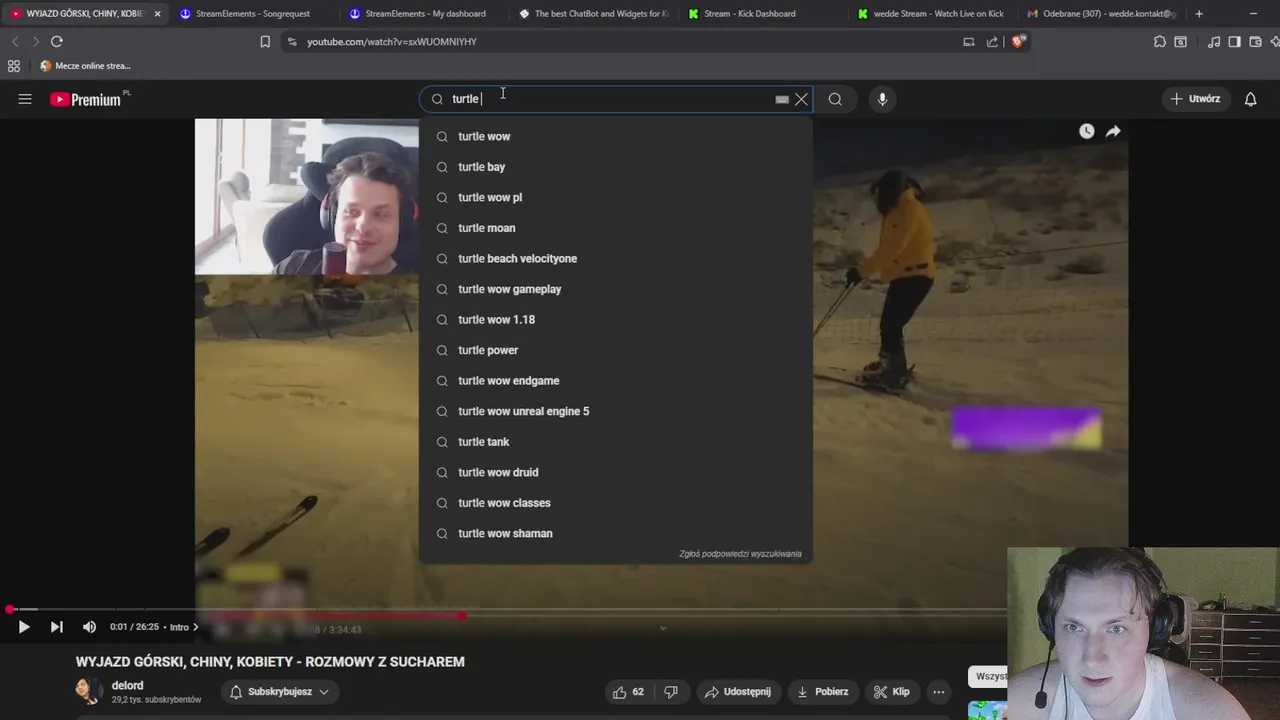Open more actions three-dot menu
This screenshot has width=1280, height=720.
[938, 692]
